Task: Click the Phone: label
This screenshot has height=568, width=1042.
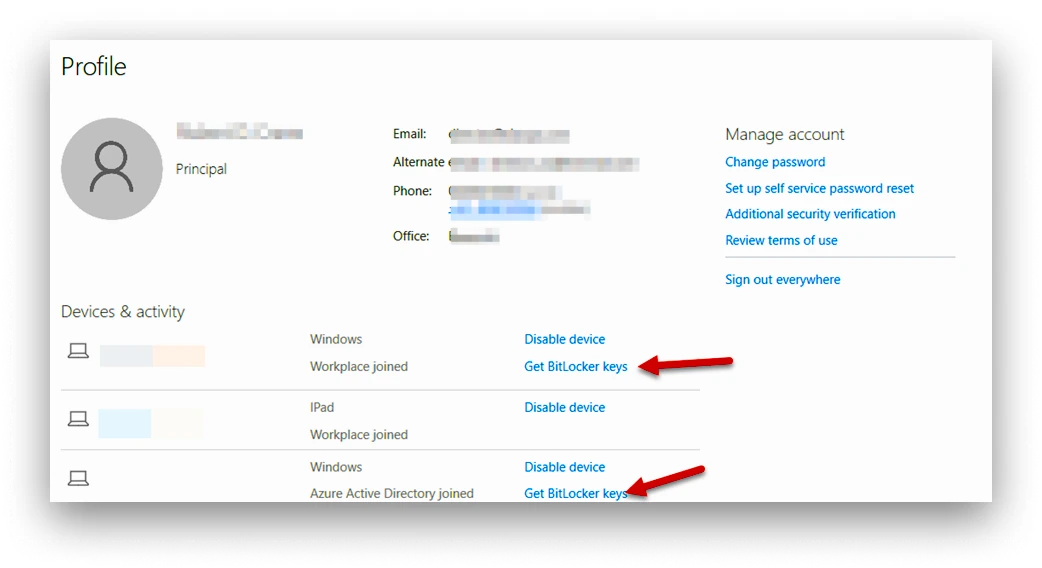Action: (412, 191)
